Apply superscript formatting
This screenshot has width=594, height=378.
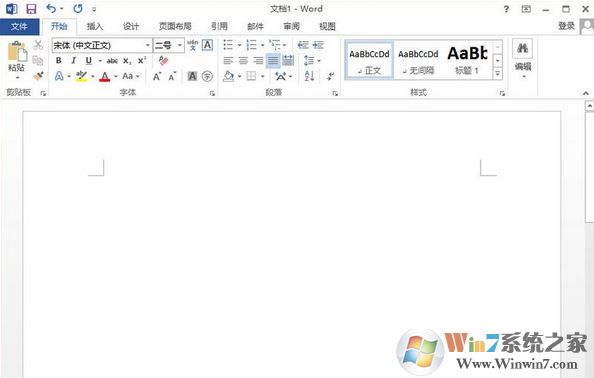(x=142, y=61)
